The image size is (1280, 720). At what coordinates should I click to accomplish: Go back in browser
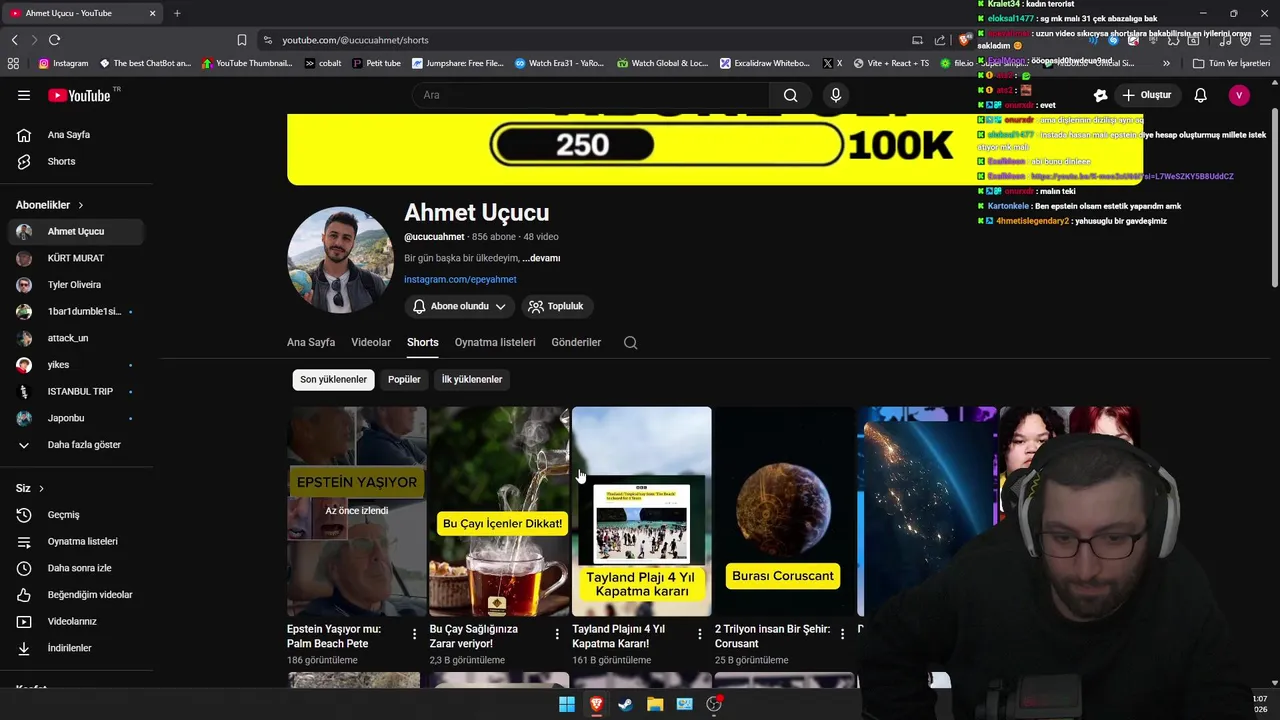14,40
